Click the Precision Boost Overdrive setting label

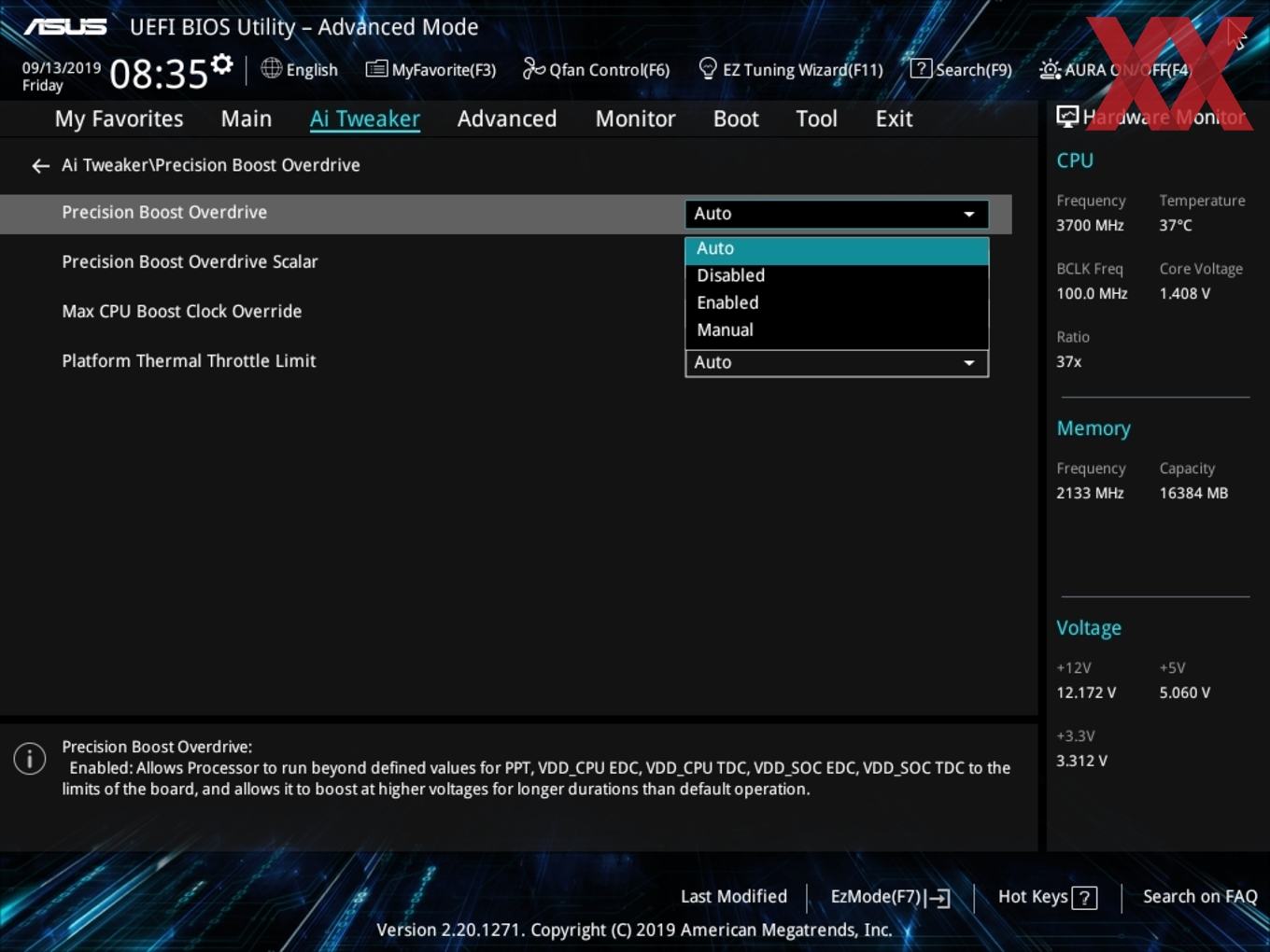(x=164, y=213)
